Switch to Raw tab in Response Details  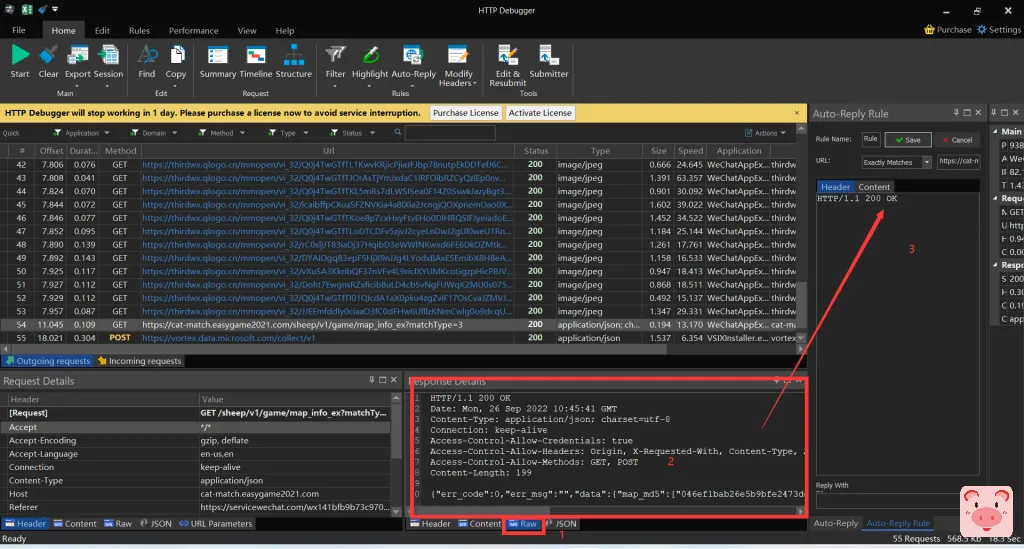(523, 524)
